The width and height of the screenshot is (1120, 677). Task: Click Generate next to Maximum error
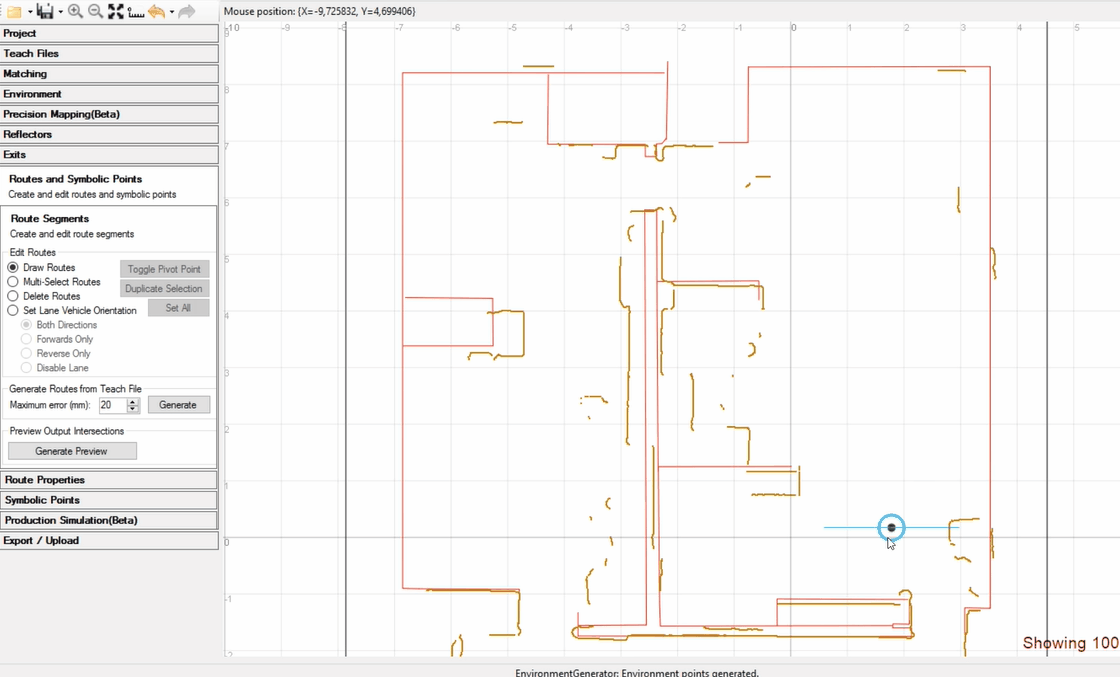[178, 405]
